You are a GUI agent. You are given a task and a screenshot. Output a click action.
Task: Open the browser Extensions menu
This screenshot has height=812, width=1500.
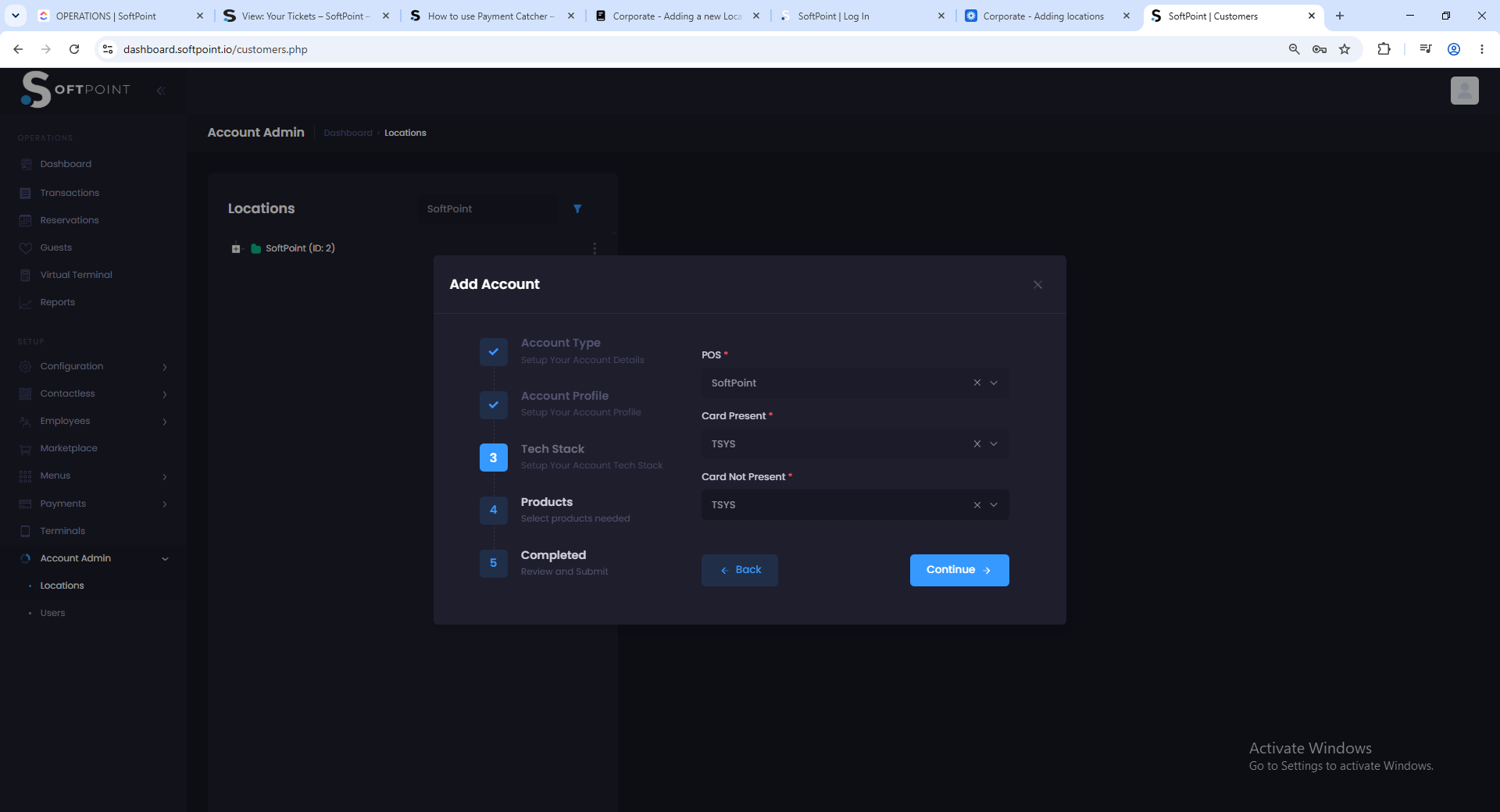(1384, 49)
